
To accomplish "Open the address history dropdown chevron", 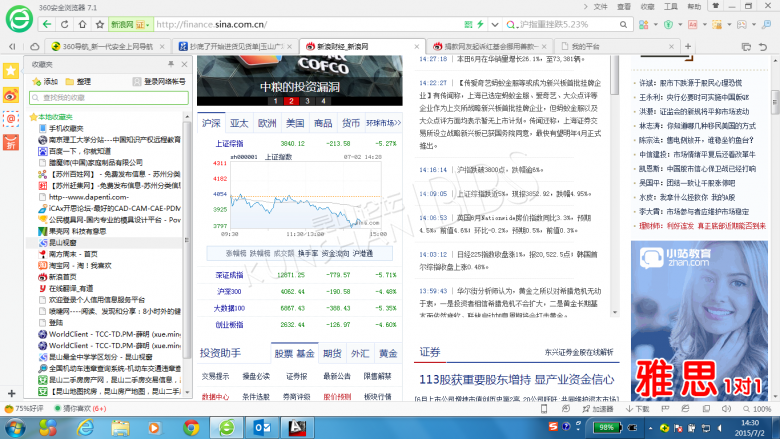I will pos(494,24).
